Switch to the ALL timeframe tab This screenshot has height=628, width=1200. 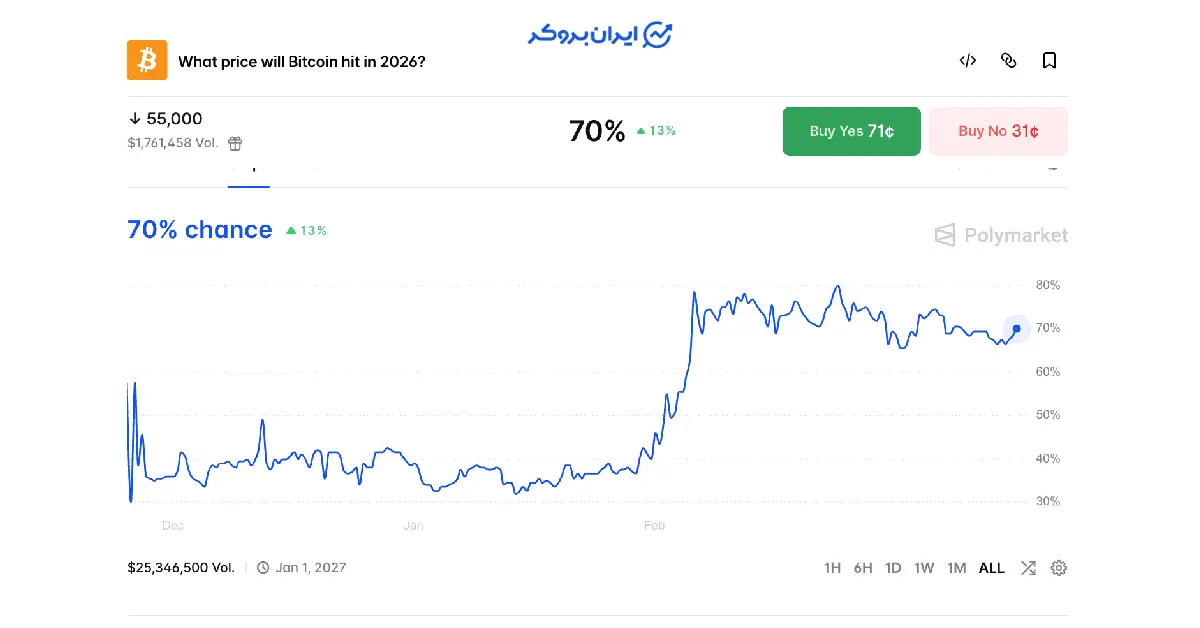pos(991,567)
